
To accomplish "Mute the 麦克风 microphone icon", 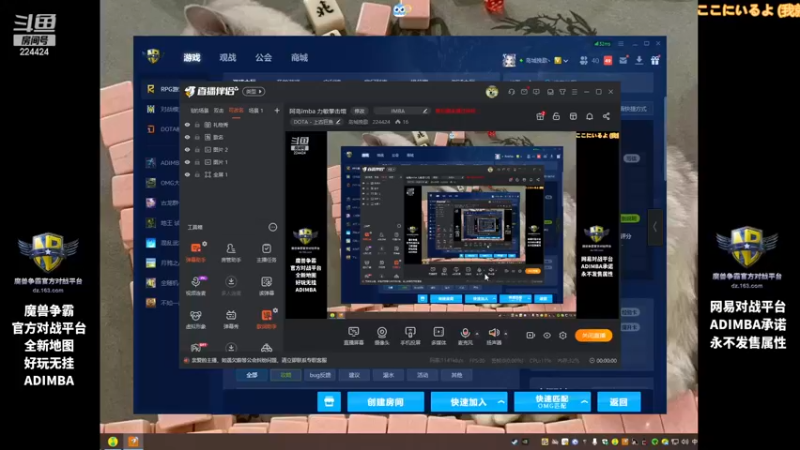I will [465, 333].
